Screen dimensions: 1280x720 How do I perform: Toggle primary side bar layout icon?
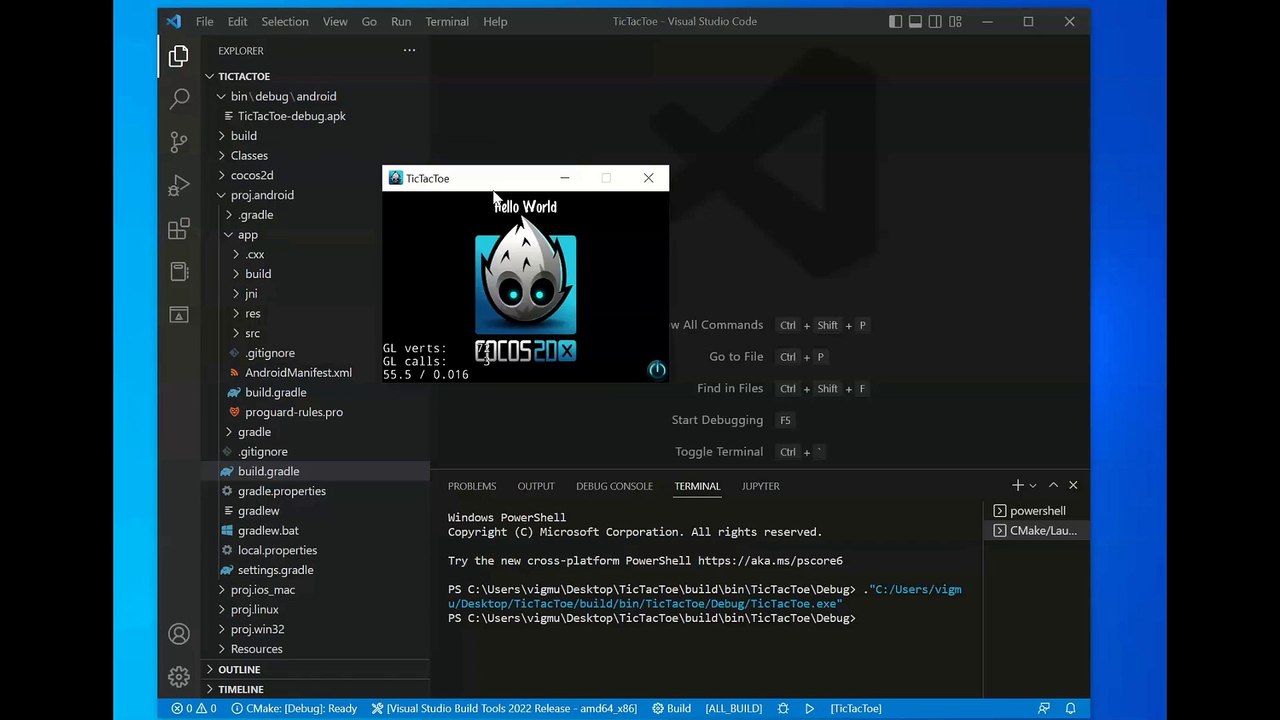pyautogui.click(x=895, y=21)
